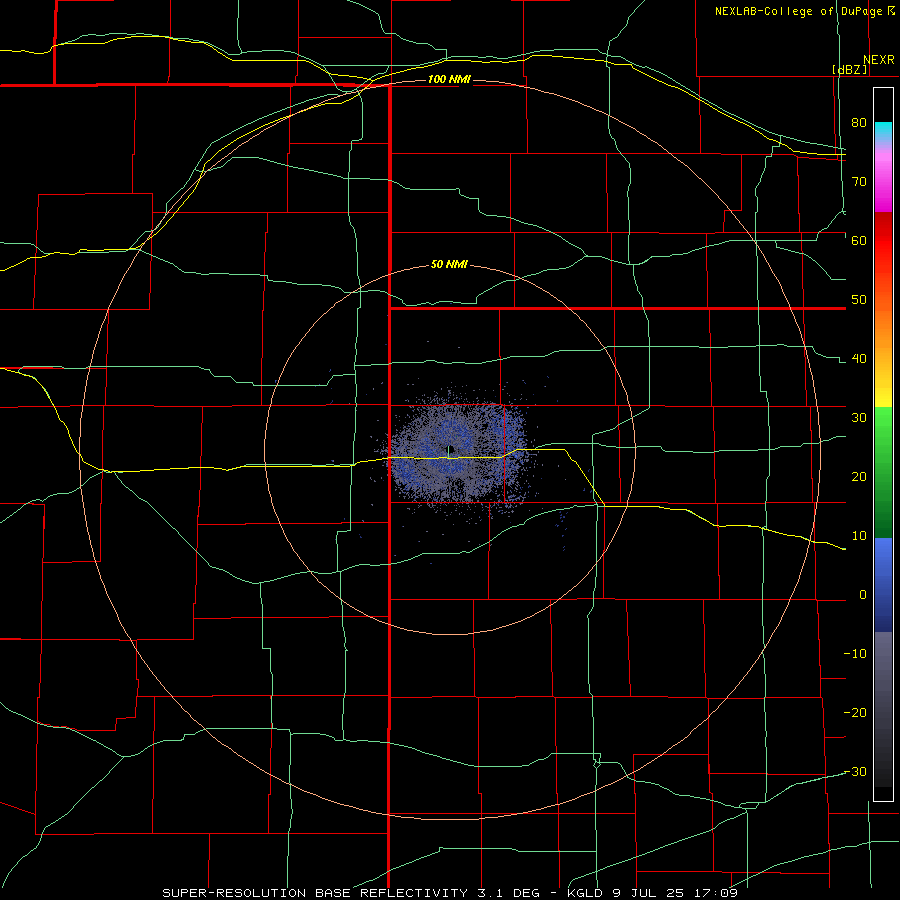The width and height of the screenshot is (900, 900).
Task: Click the 70 dBZ scale value
Action: pos(859,182)
